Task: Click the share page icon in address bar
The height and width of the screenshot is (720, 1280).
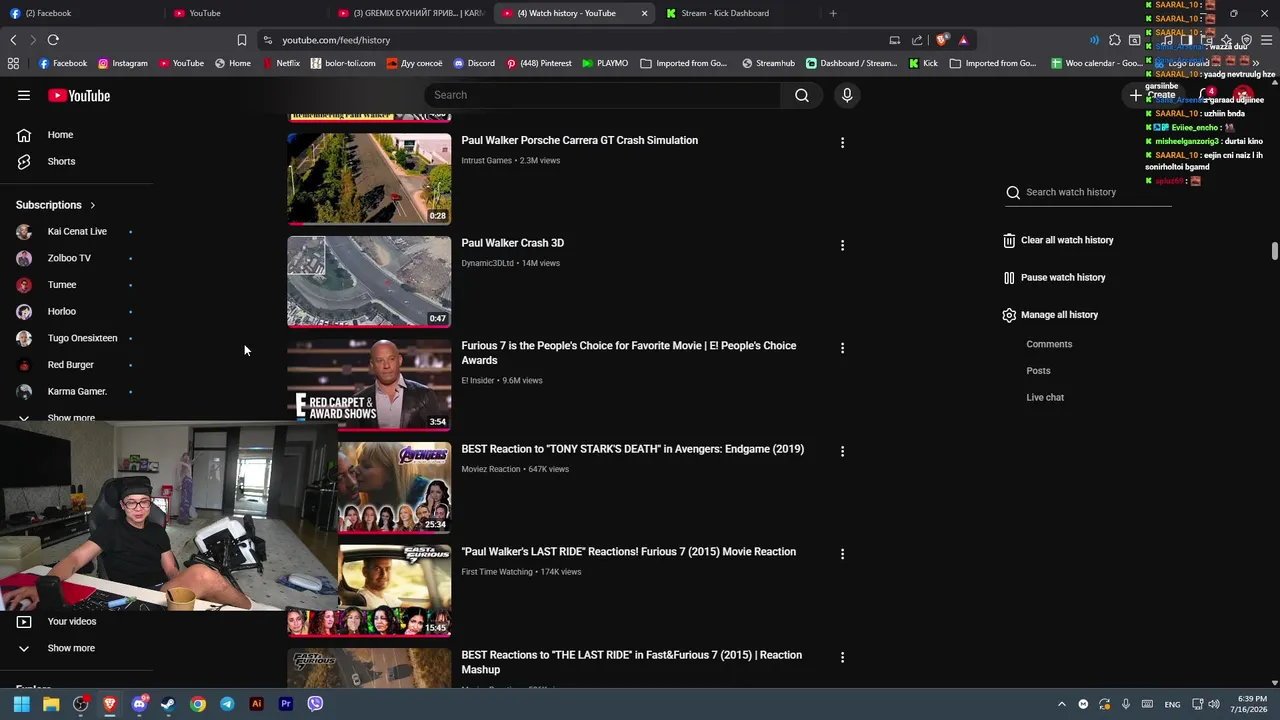Action: (917, 40)
